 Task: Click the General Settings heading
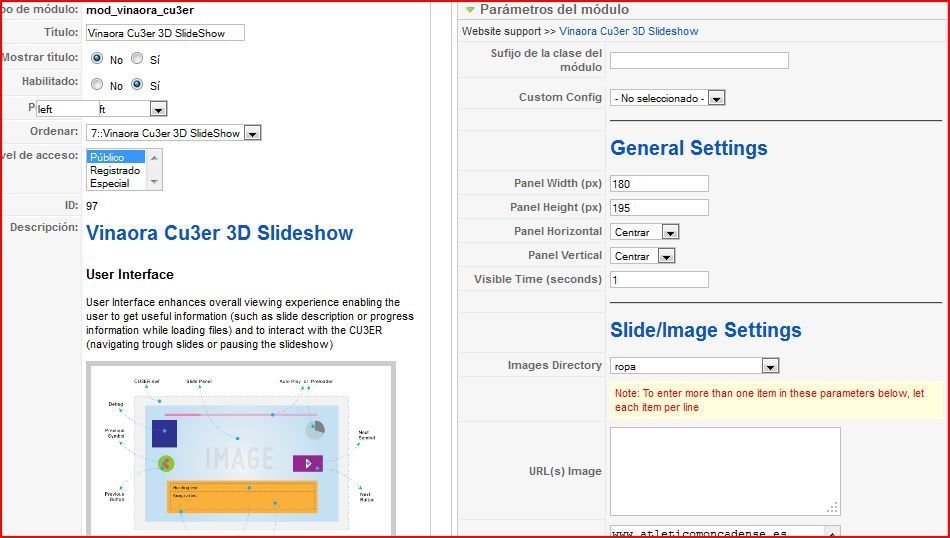(688, 148)
